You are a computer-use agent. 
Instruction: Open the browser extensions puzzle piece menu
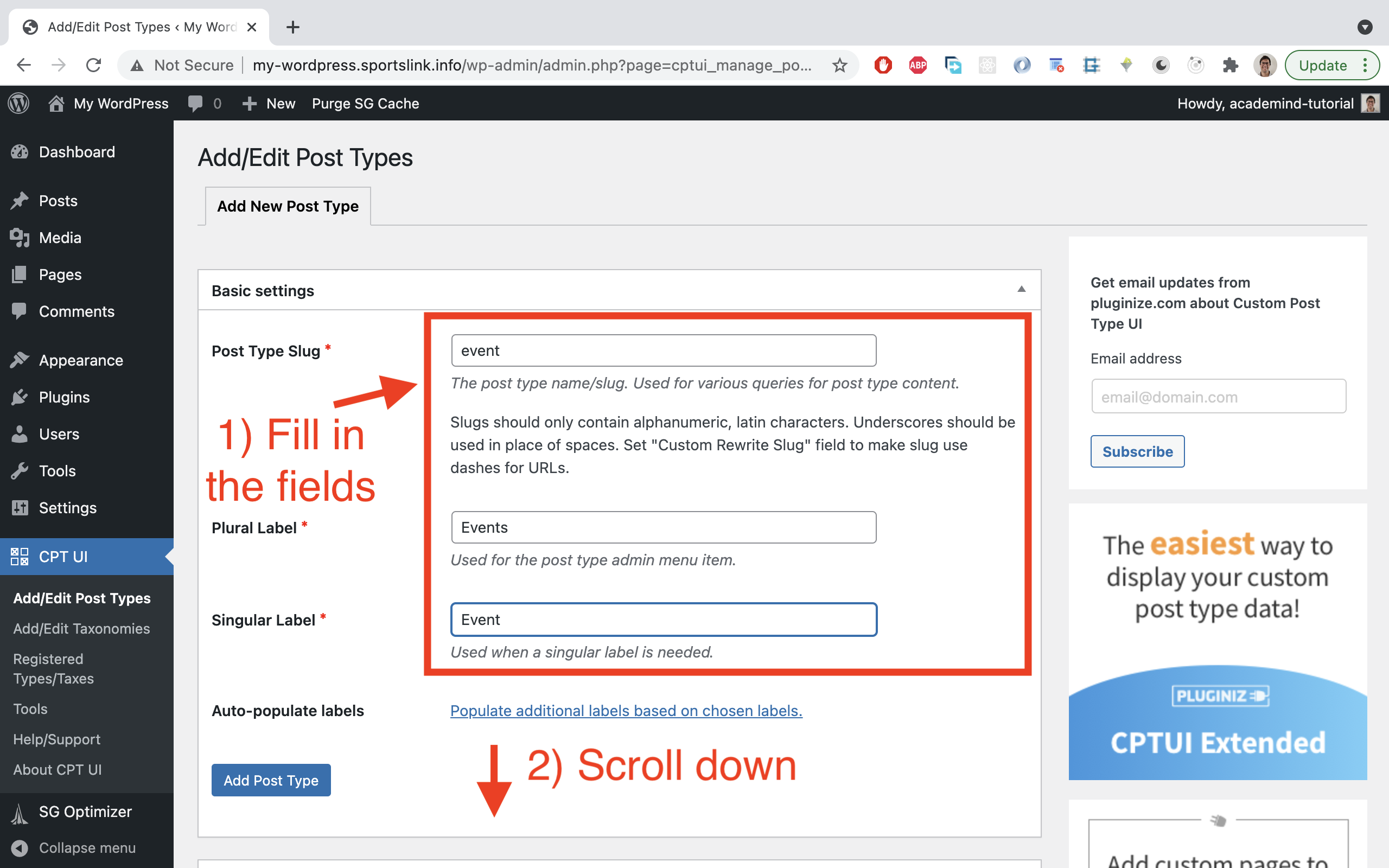(1229, 65)
